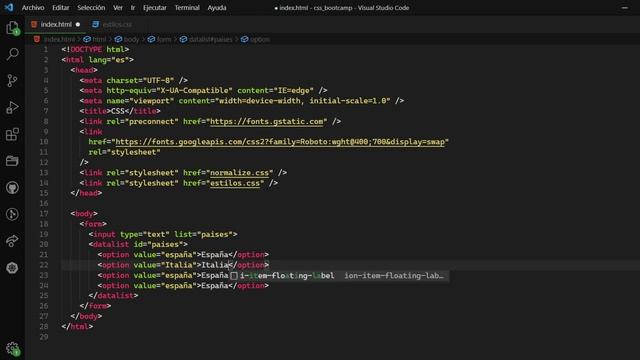Select index.html in the breadcrumbs
The height and width of the screenshot is (360, 640).
click(x=59, y=39)
